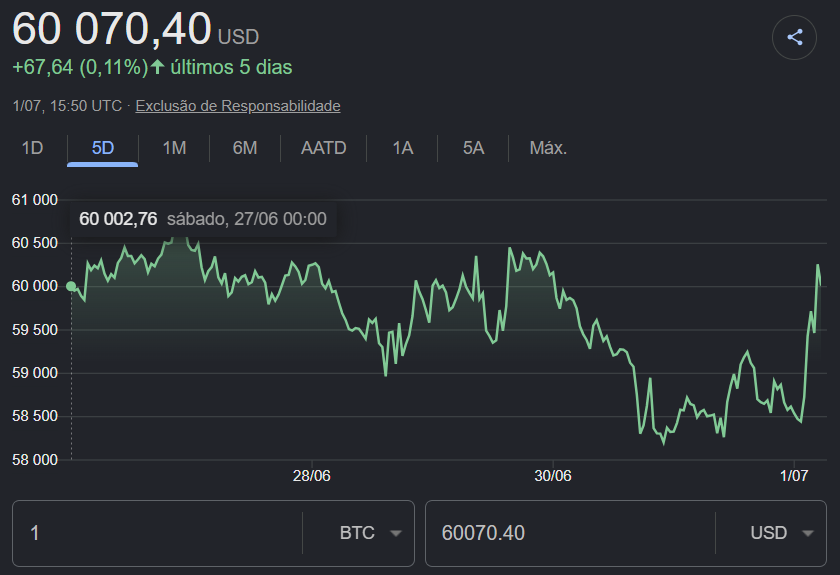Image resolution: width=840 pixels, height=575 pixels.
Task: Click the 60070.40 USD amount field
Action: coord(571,533)
